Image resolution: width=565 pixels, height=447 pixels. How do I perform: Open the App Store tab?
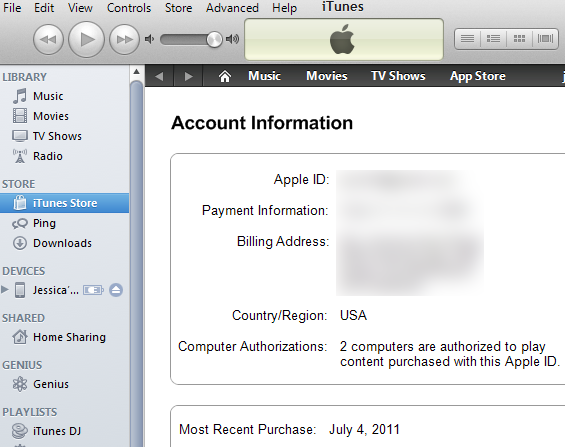pos(477,76)
